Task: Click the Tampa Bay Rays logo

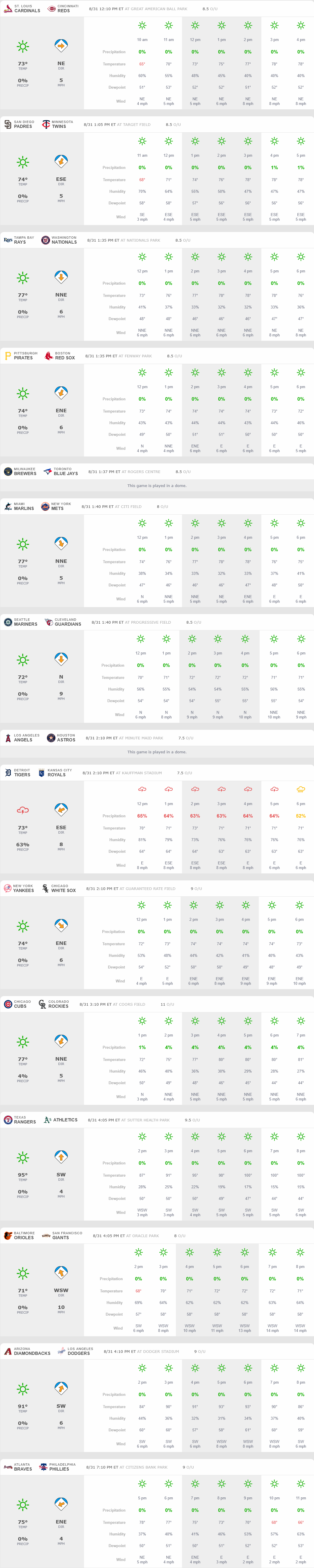Action: [8, 240]
